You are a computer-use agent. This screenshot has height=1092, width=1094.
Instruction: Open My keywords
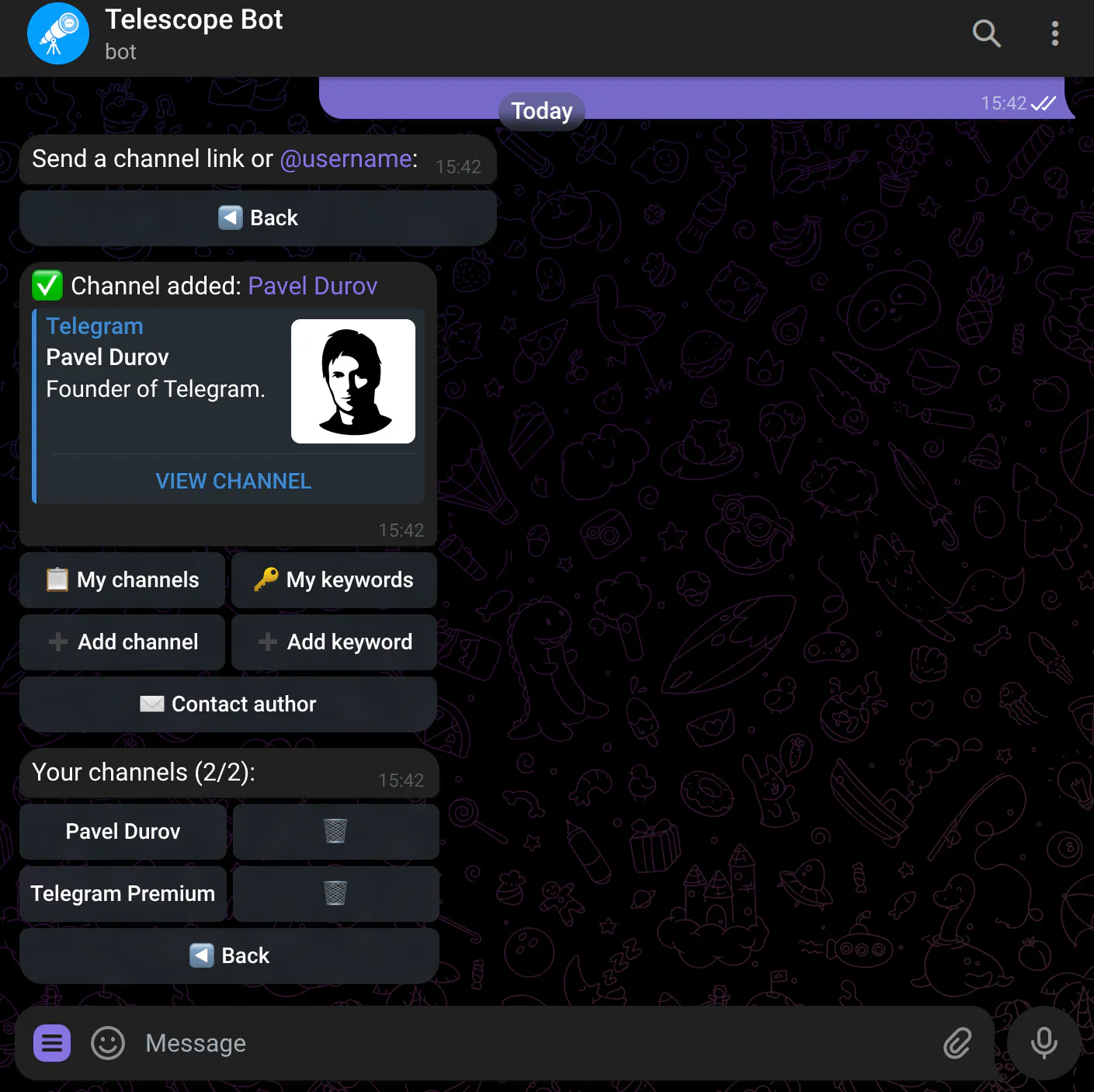(334, 579)
